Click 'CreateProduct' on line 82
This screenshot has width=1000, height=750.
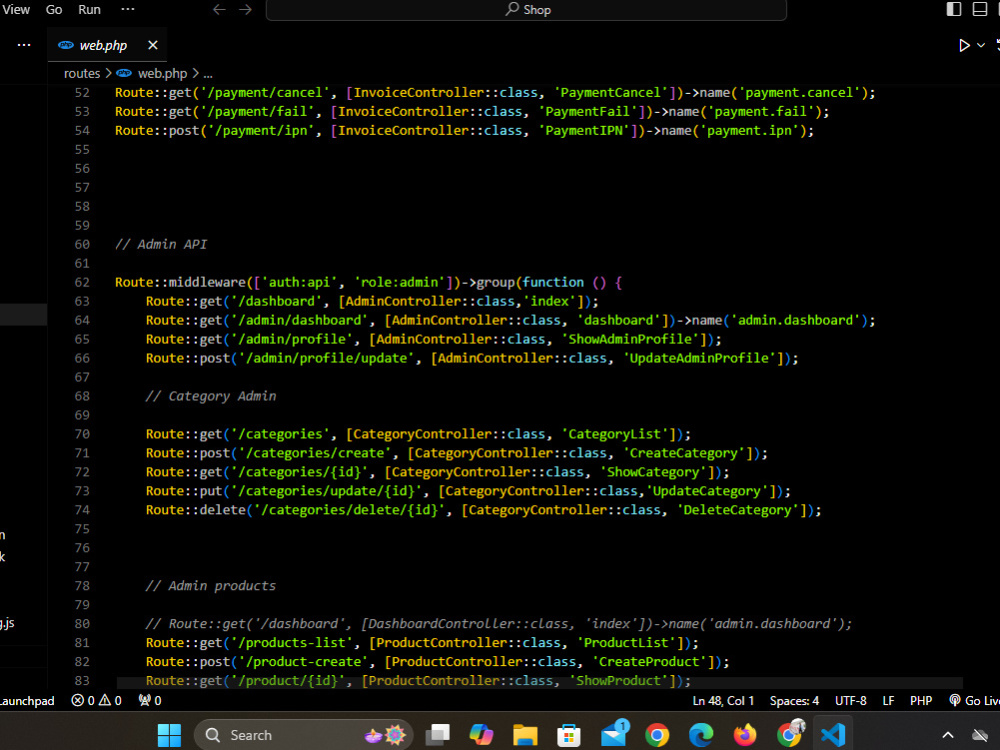[x=649, y=662]
